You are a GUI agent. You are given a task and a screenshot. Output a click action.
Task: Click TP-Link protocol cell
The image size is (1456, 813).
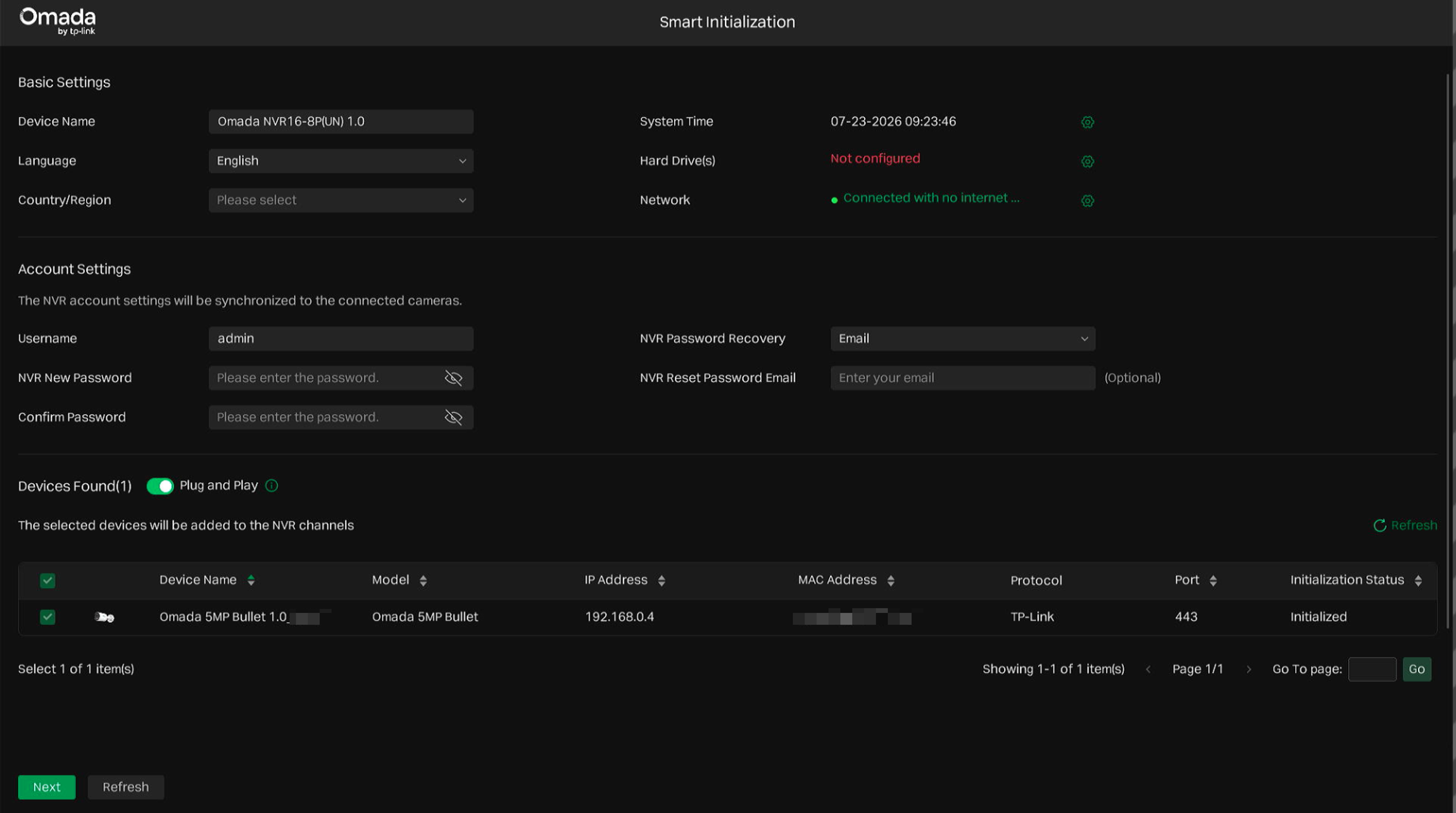1032,617
